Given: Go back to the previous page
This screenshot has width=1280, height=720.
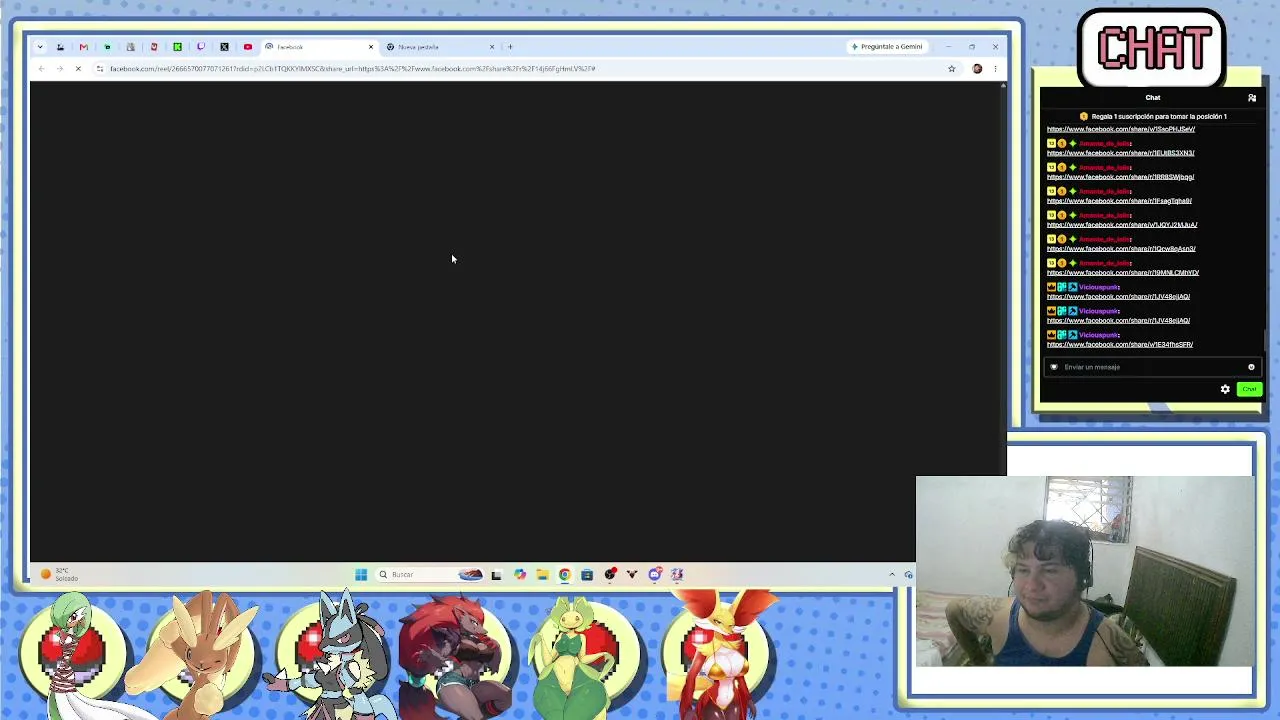Looking at the screenshot, I should (x=41, y=69).
